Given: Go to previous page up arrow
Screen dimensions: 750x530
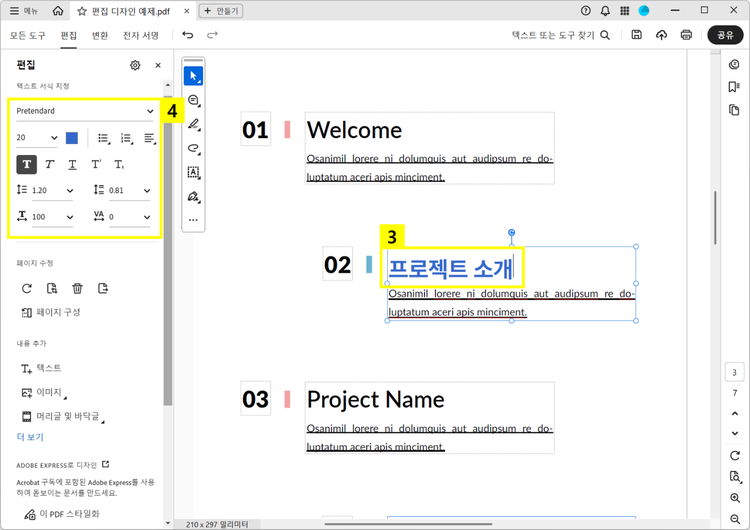Looking at the screenshot, I should (735, 414).
